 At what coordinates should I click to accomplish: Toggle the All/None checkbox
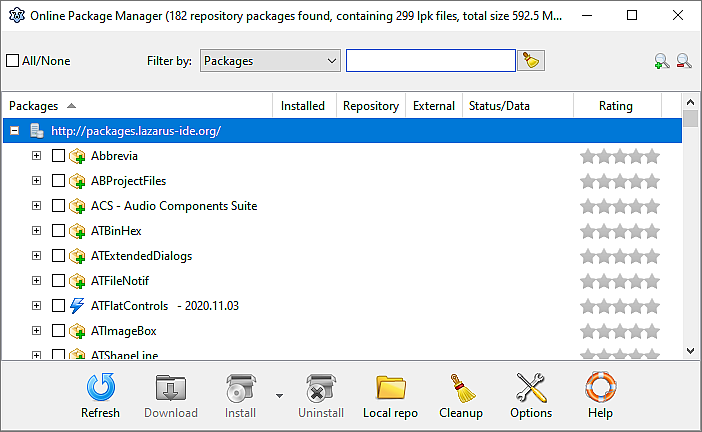click(x=13, y=61)
